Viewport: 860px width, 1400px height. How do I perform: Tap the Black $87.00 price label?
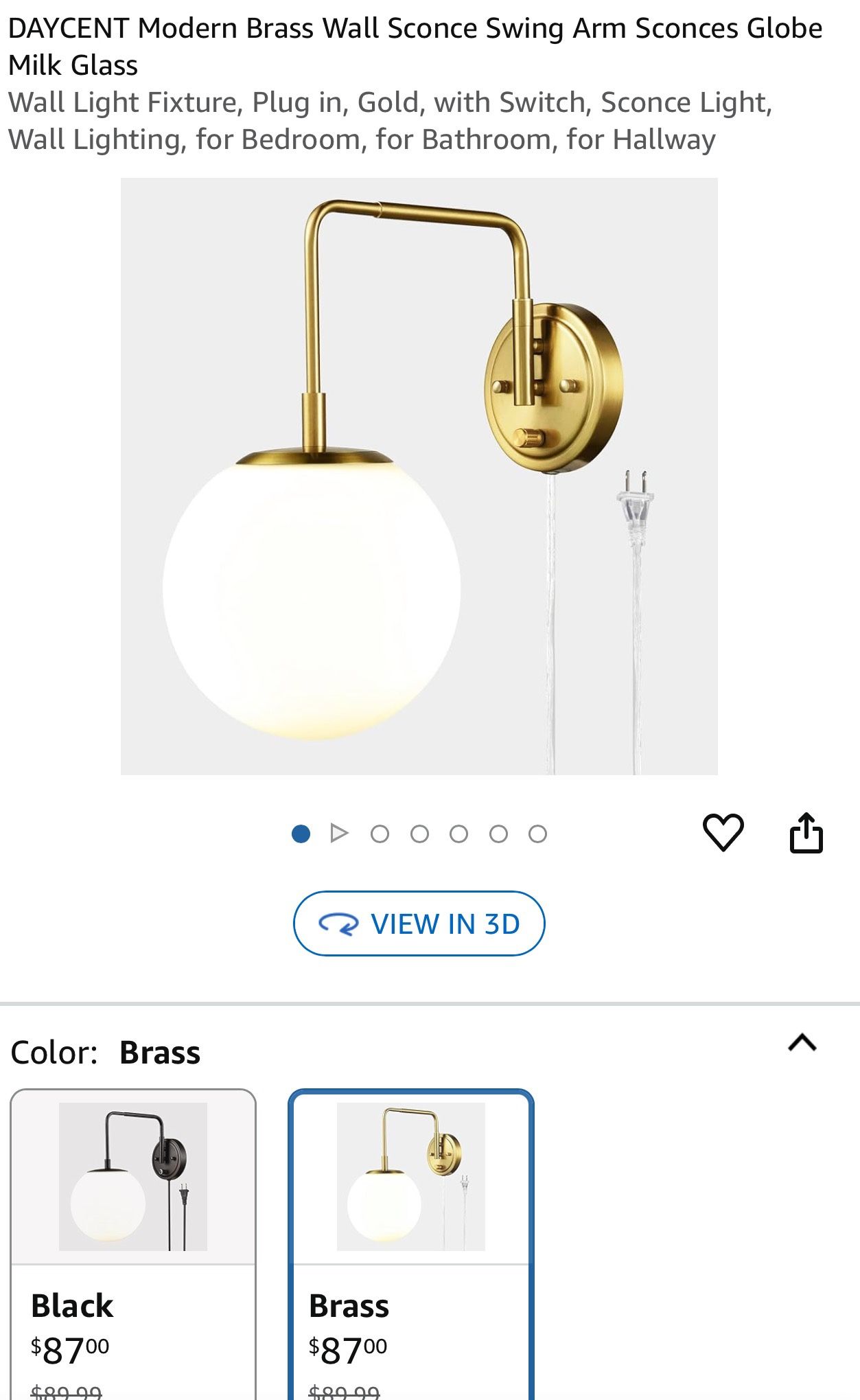click(70, 1351)
